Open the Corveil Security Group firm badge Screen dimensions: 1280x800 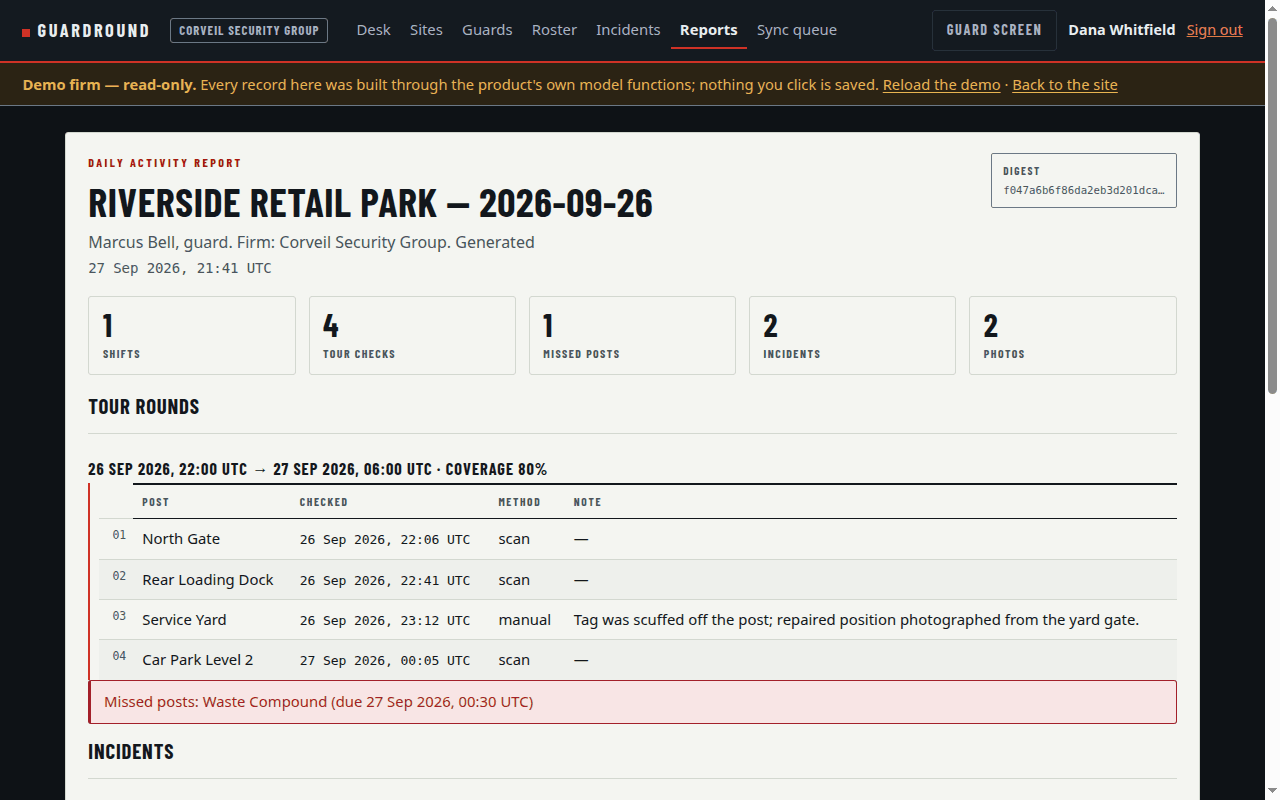coord(249,30)
